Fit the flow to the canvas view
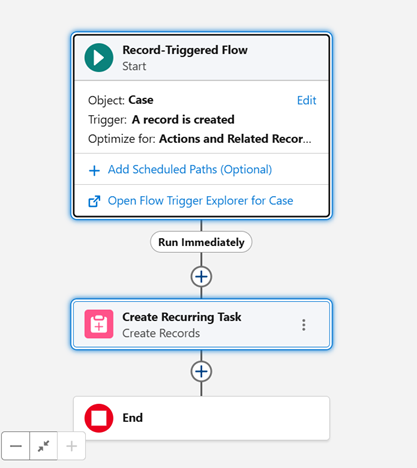This screenshot has height=468, width=417. click(43, 446)
